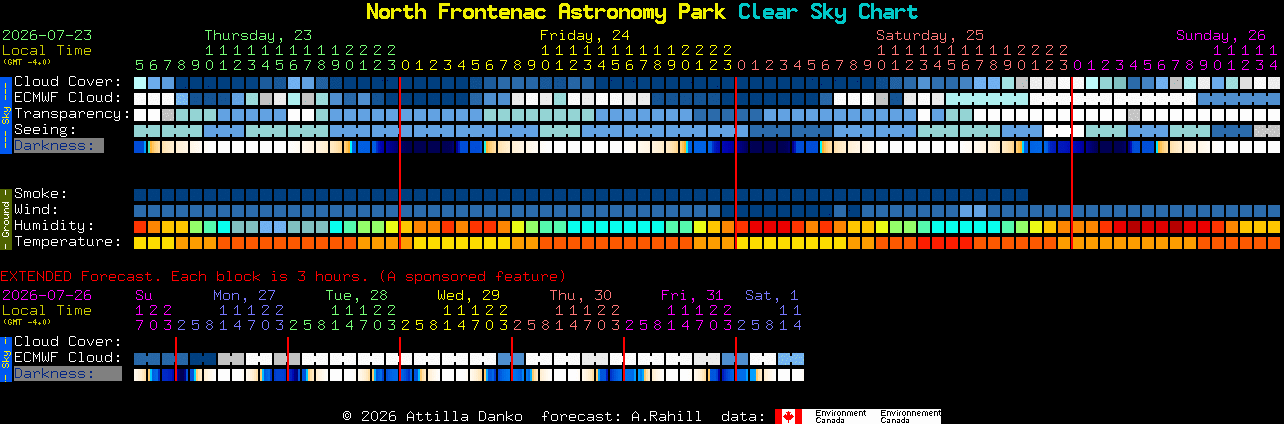Select the 'Mon, 27' extended forecast day

[244, 295]
